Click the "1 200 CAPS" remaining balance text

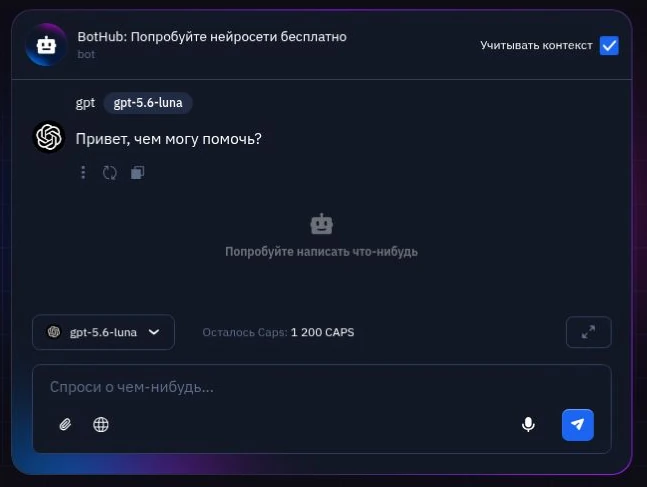tap(322, 332)
